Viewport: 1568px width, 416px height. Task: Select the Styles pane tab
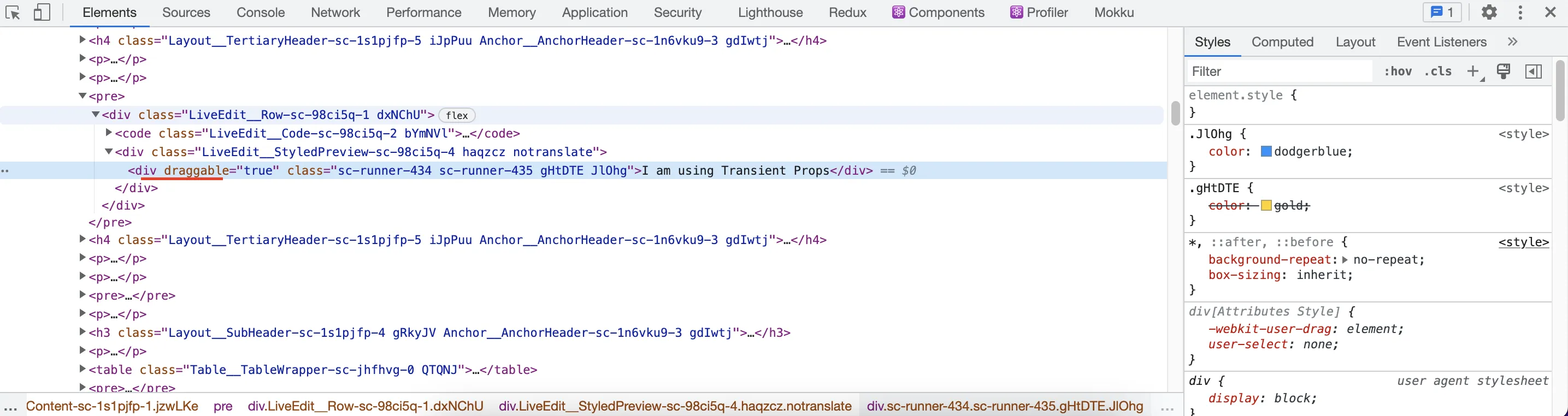click(x=1212, y=42)
